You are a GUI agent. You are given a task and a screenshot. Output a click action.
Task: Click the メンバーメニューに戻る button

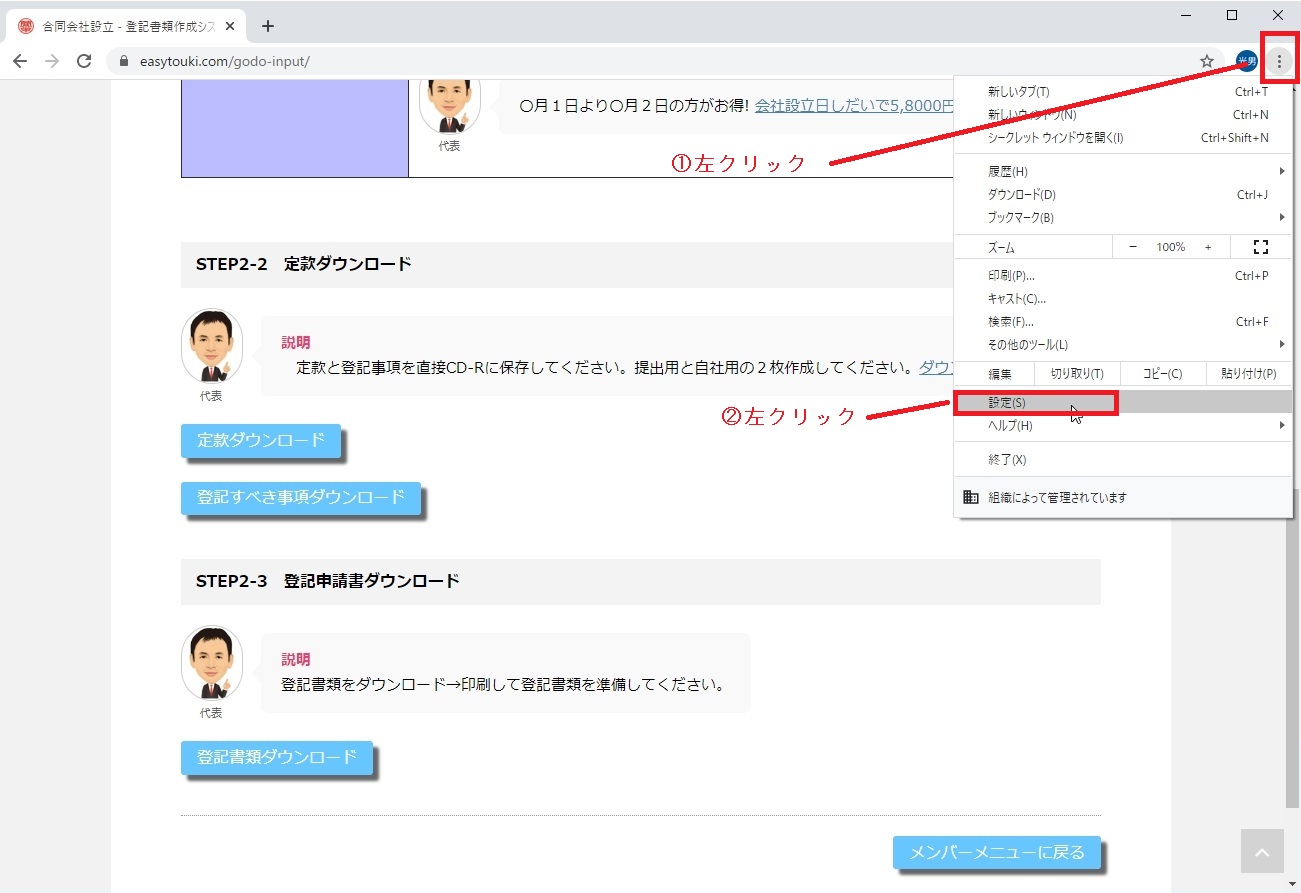click(996, 853)
